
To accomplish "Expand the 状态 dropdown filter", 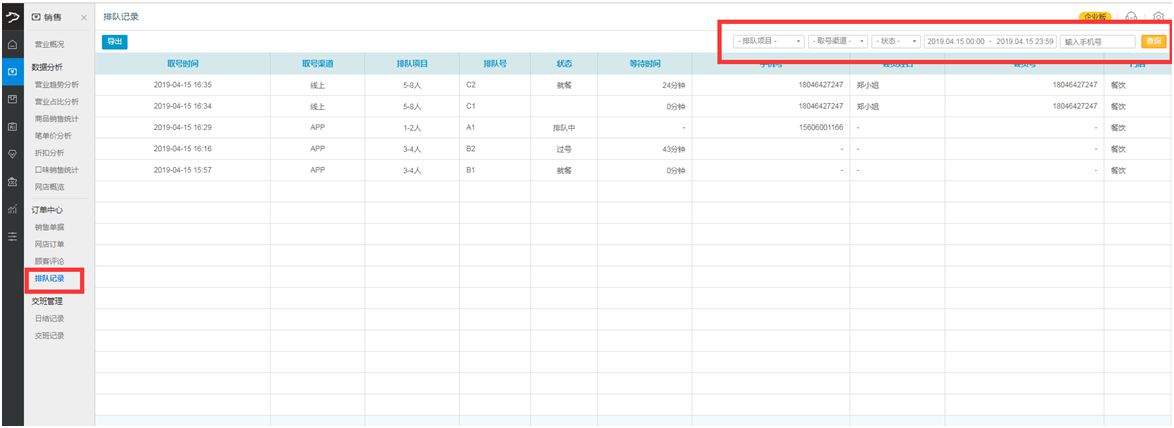I will pos(895,41).
